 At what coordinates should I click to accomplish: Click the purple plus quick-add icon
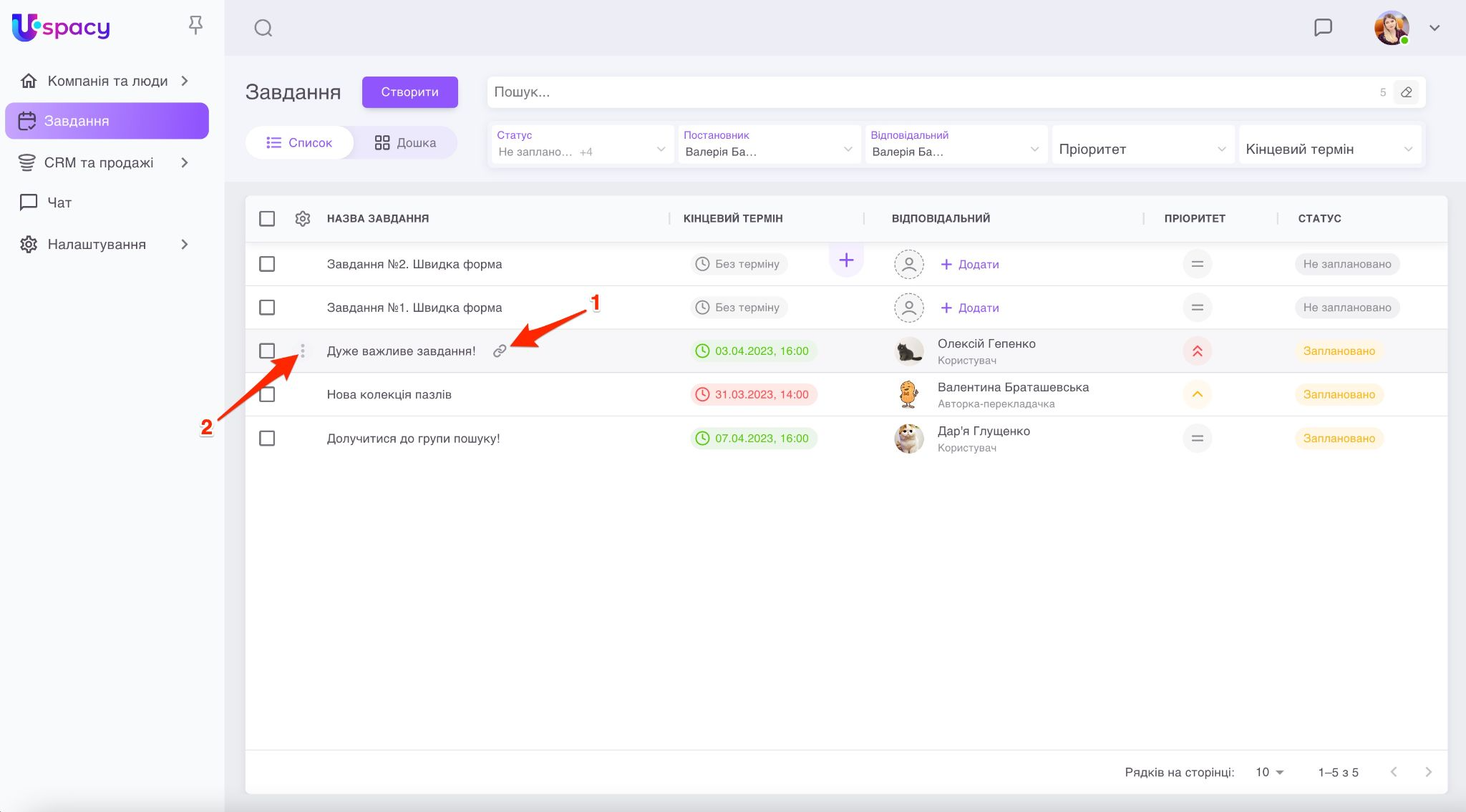click(x=846, y=260)
